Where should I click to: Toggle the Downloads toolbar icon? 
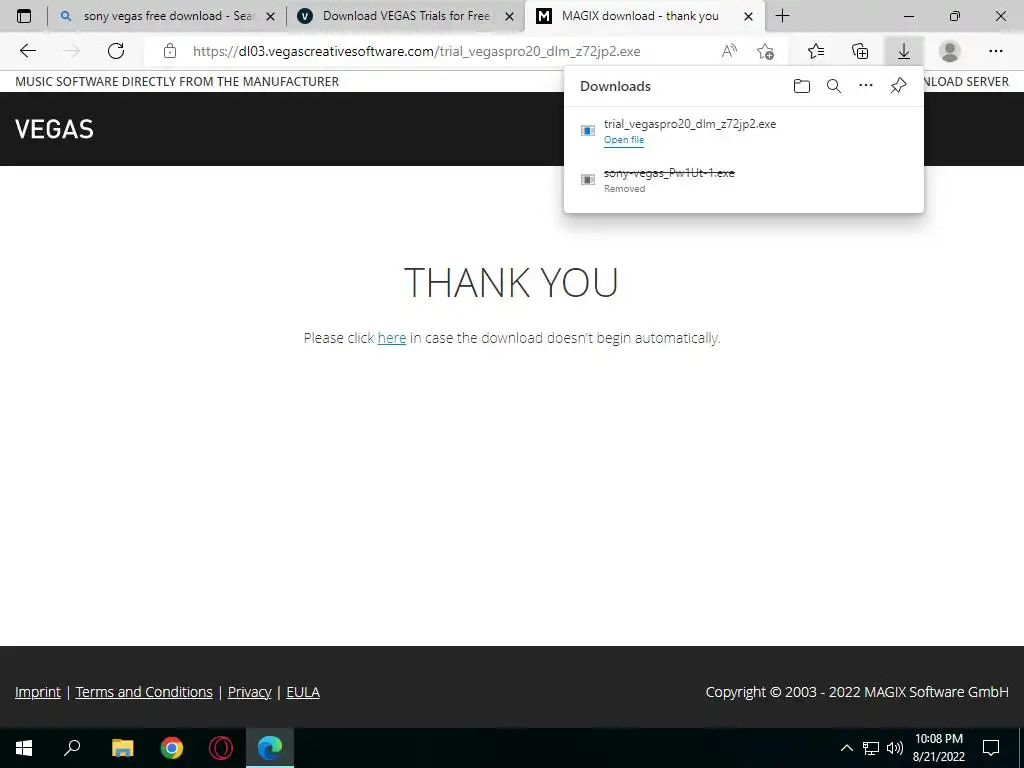904,51
